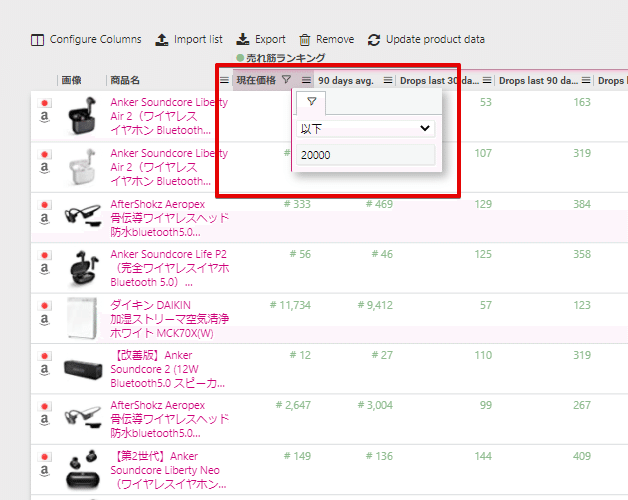The height and width of the screenshot is (500, 628).
Task: Click rank value # 2,647
Action: pyautogui.click(x=293, y=405)
